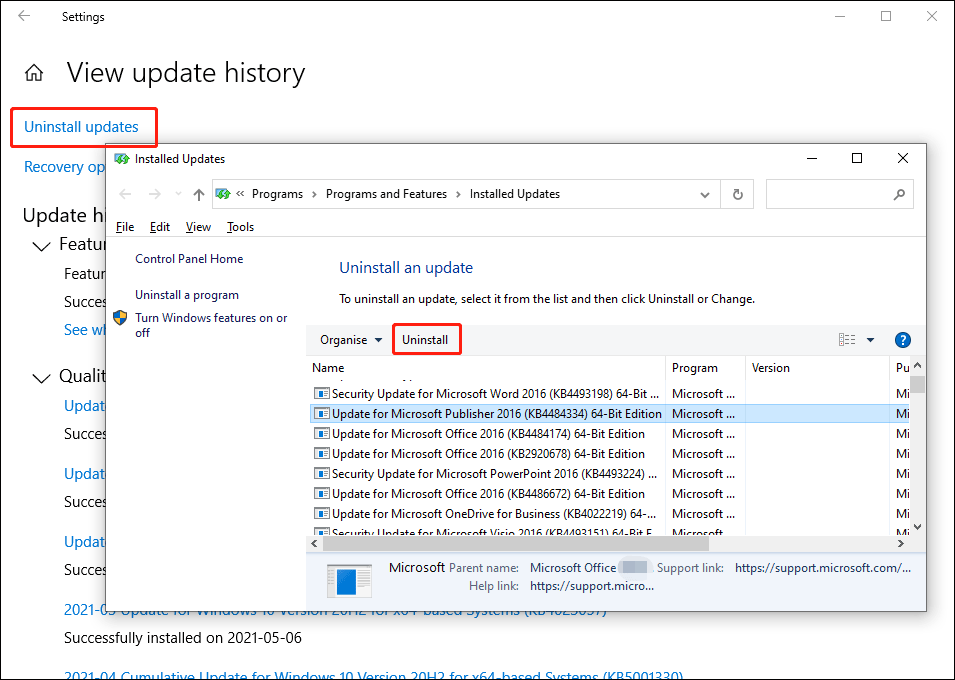Click the Help link URL in details pane

tap(592, 586)
